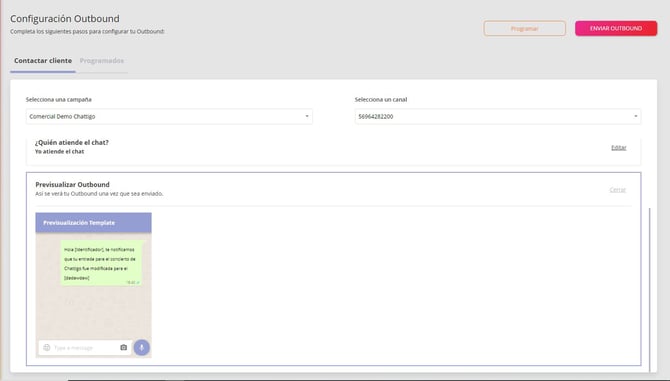Click the camera icon in message bar
Image resolution: width=670 pixels, height=381 pixels.
(123, 347)
